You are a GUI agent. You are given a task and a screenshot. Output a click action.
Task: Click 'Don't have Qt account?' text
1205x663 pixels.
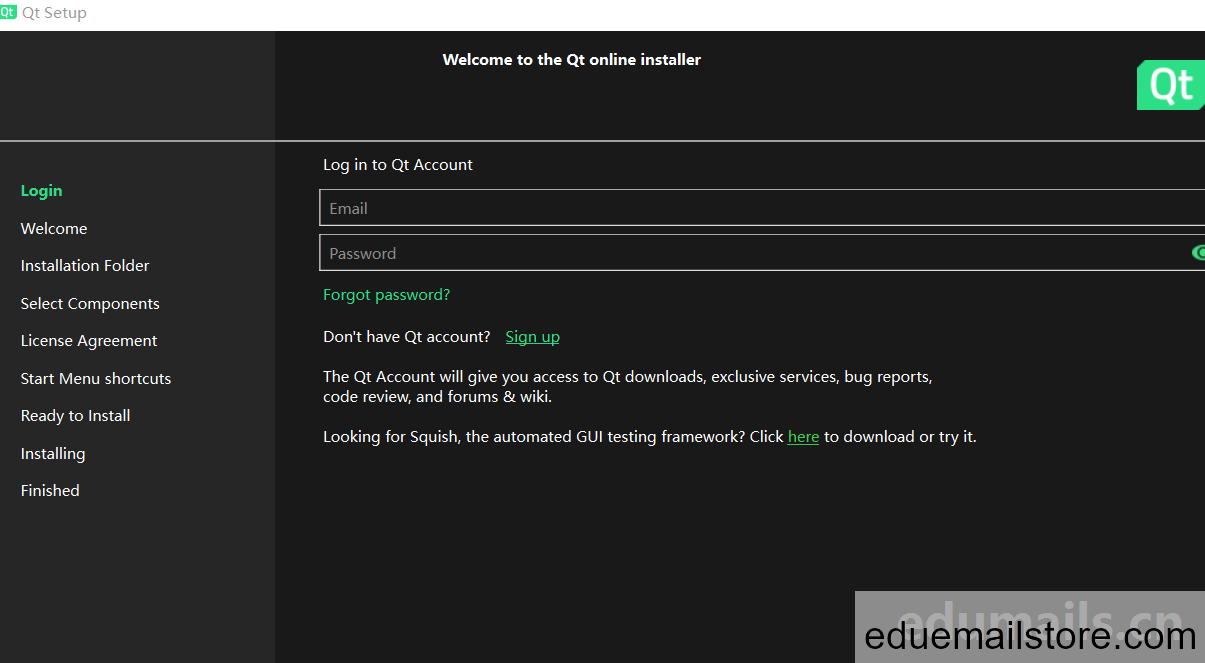[x=407, y=337]
